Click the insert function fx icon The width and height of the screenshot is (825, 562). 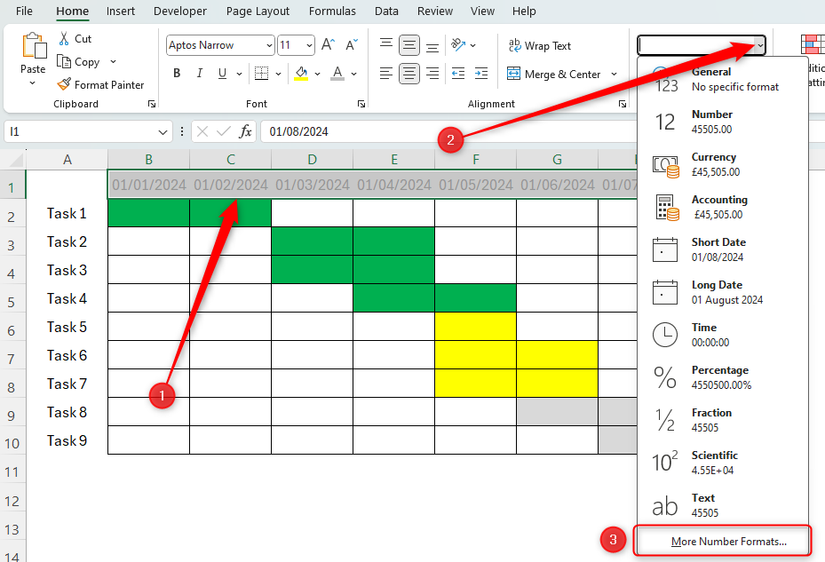(x=245, y=132)
